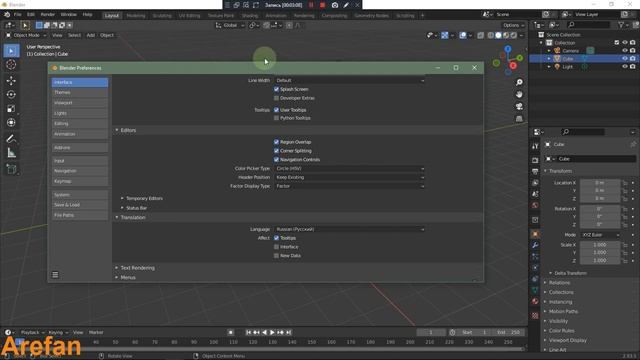This screenshot has width=640, height=360.
Task: Open Factor Display Type dropdown
Action: click(x=350, y=186)
